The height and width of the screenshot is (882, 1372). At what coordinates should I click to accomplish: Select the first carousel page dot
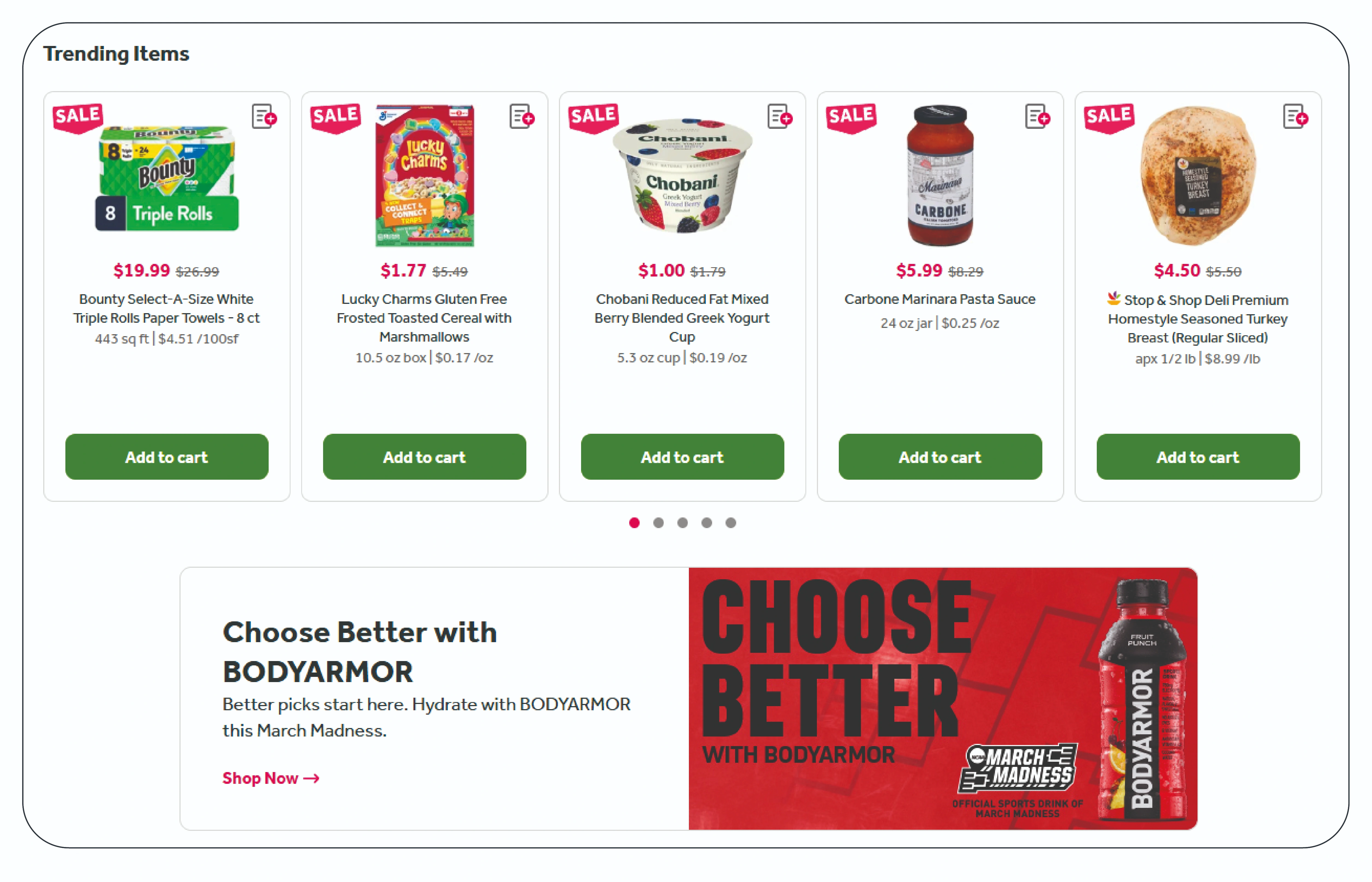[634, 522]
